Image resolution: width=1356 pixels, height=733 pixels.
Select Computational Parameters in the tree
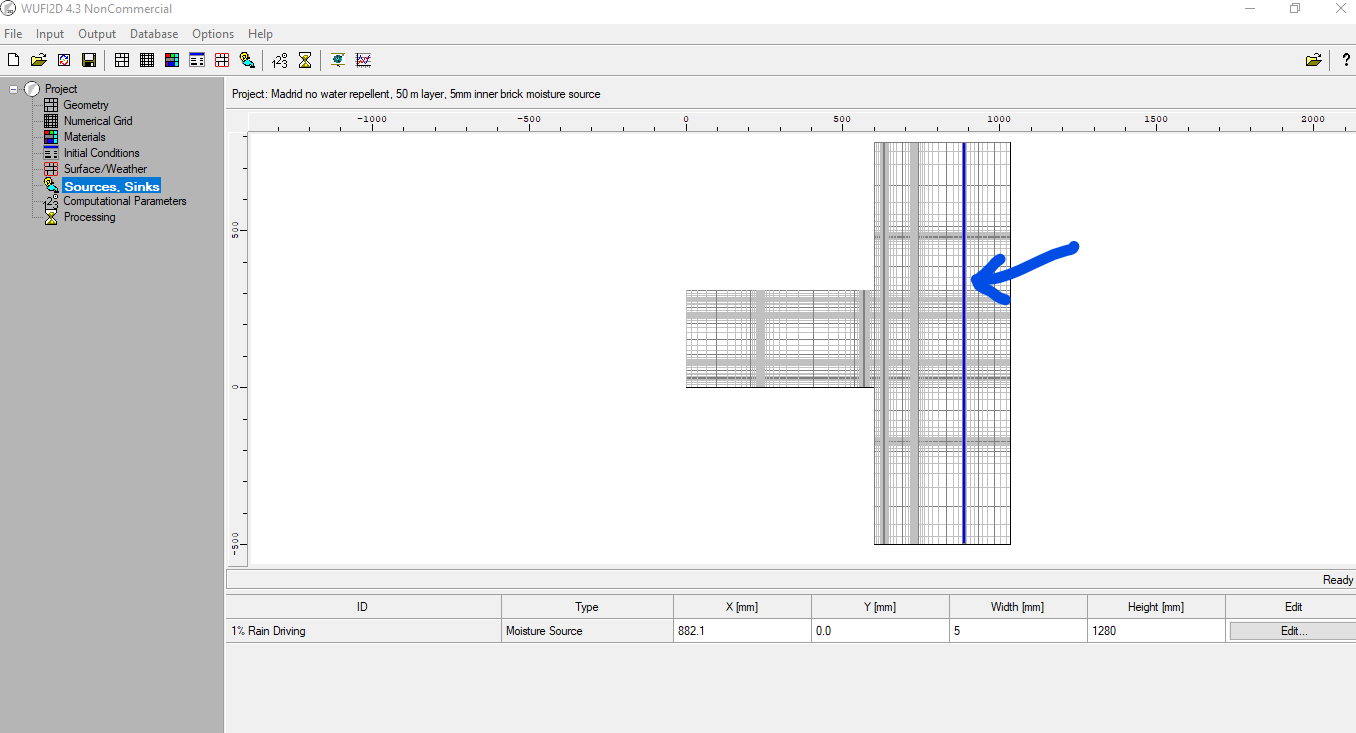point(124,201)
